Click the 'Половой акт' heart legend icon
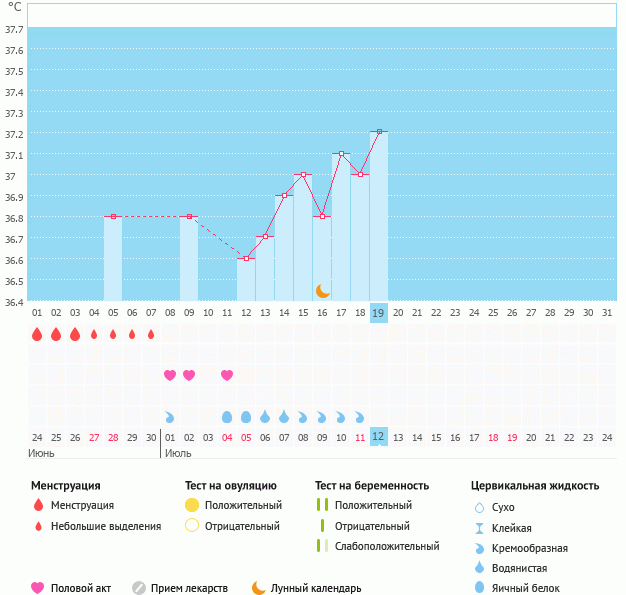626x595 pixels. point(38,588)
